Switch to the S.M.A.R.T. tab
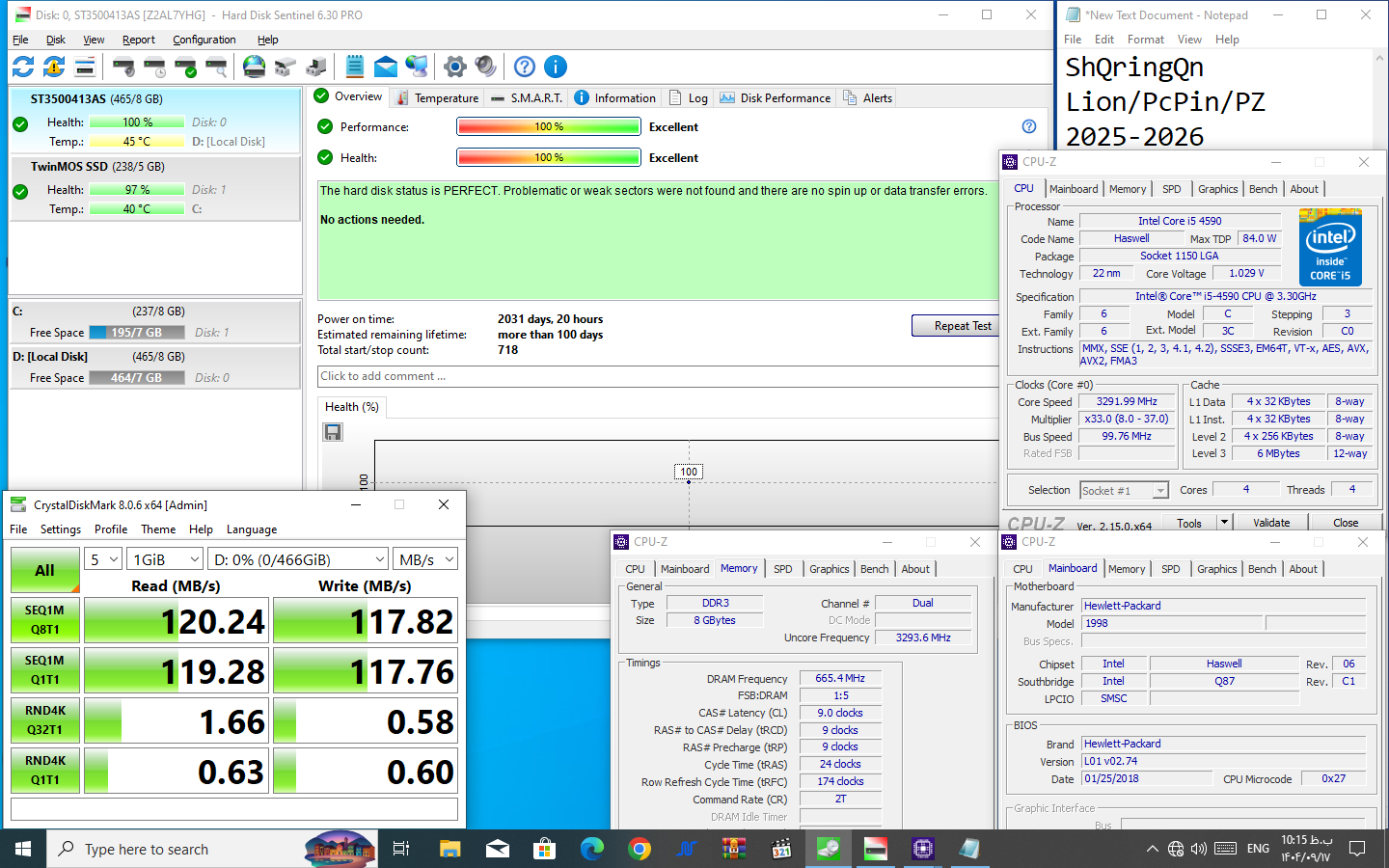 coord(527,98)
